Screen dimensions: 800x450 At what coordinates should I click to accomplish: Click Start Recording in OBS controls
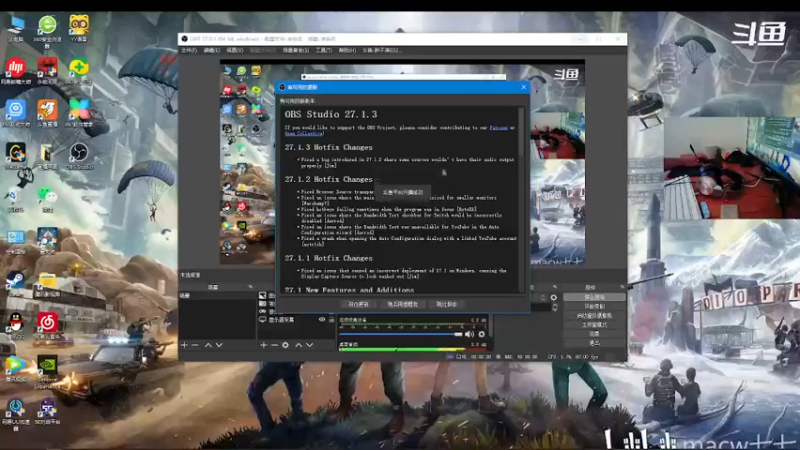(x=594, y=306)
